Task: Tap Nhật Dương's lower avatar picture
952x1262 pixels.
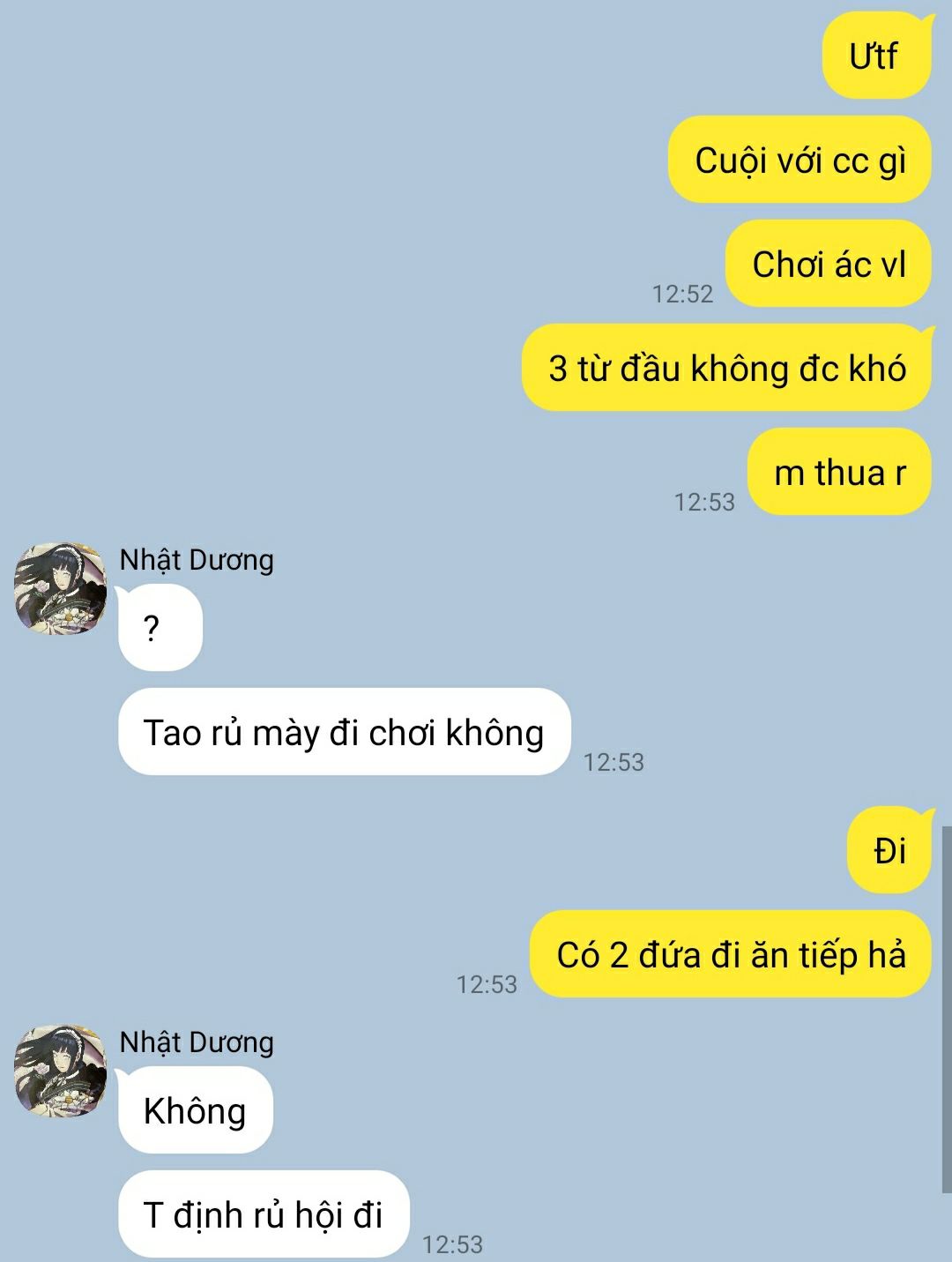Action: [x=60, y=1071]
